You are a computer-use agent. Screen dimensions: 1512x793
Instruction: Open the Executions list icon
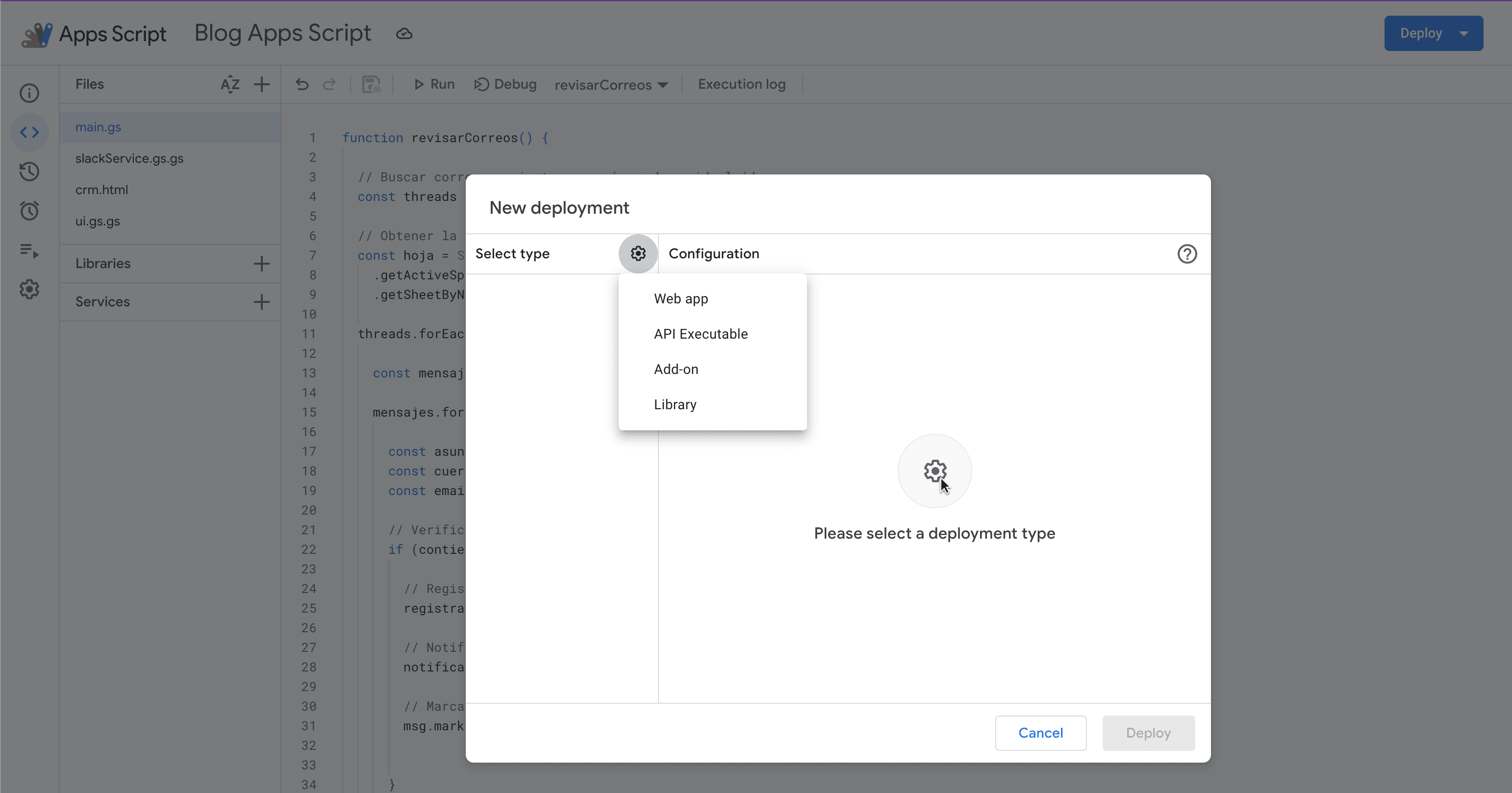(29, 250)
